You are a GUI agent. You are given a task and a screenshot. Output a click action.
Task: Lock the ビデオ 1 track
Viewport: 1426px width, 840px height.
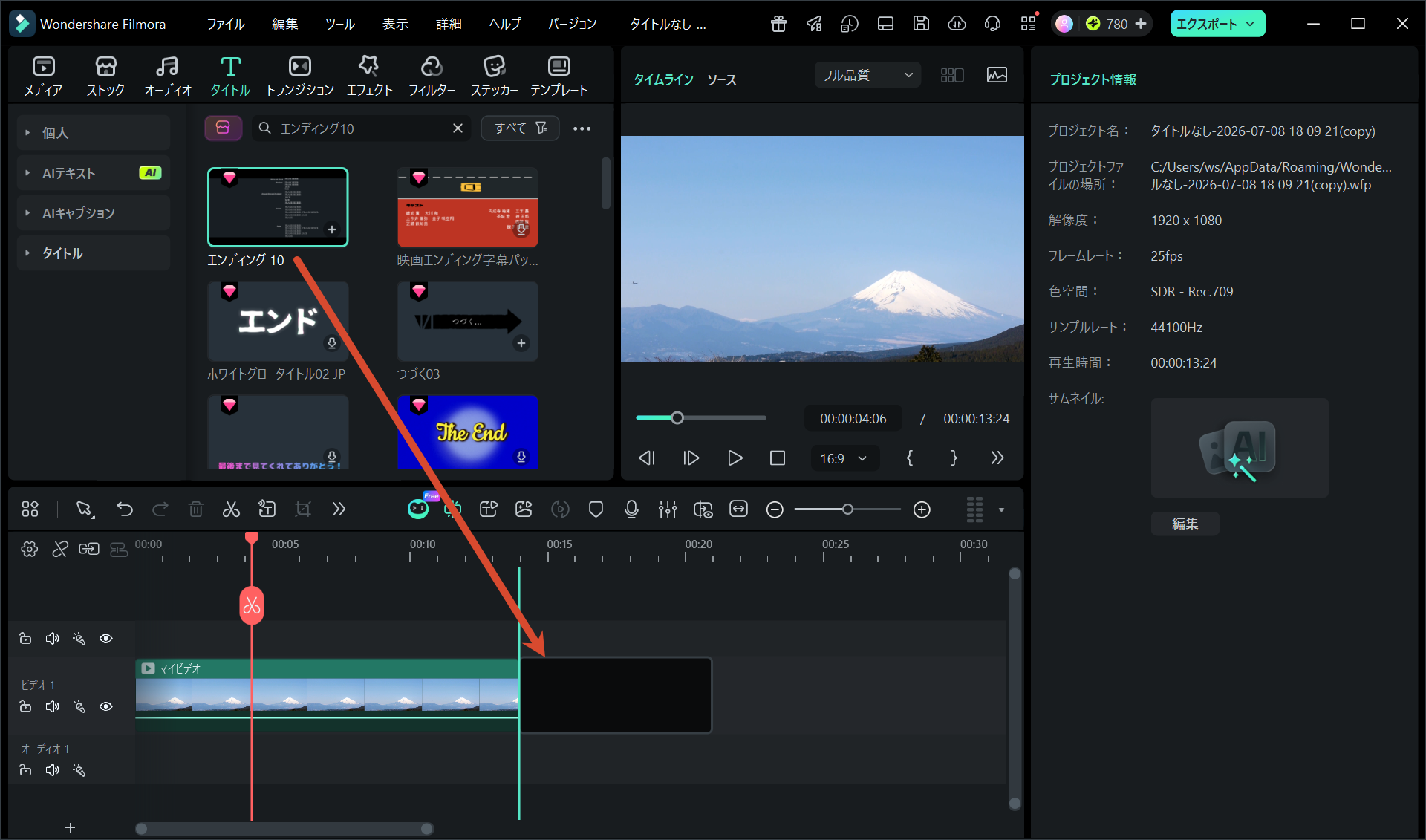pyautogui.click(x=25, y=706)
